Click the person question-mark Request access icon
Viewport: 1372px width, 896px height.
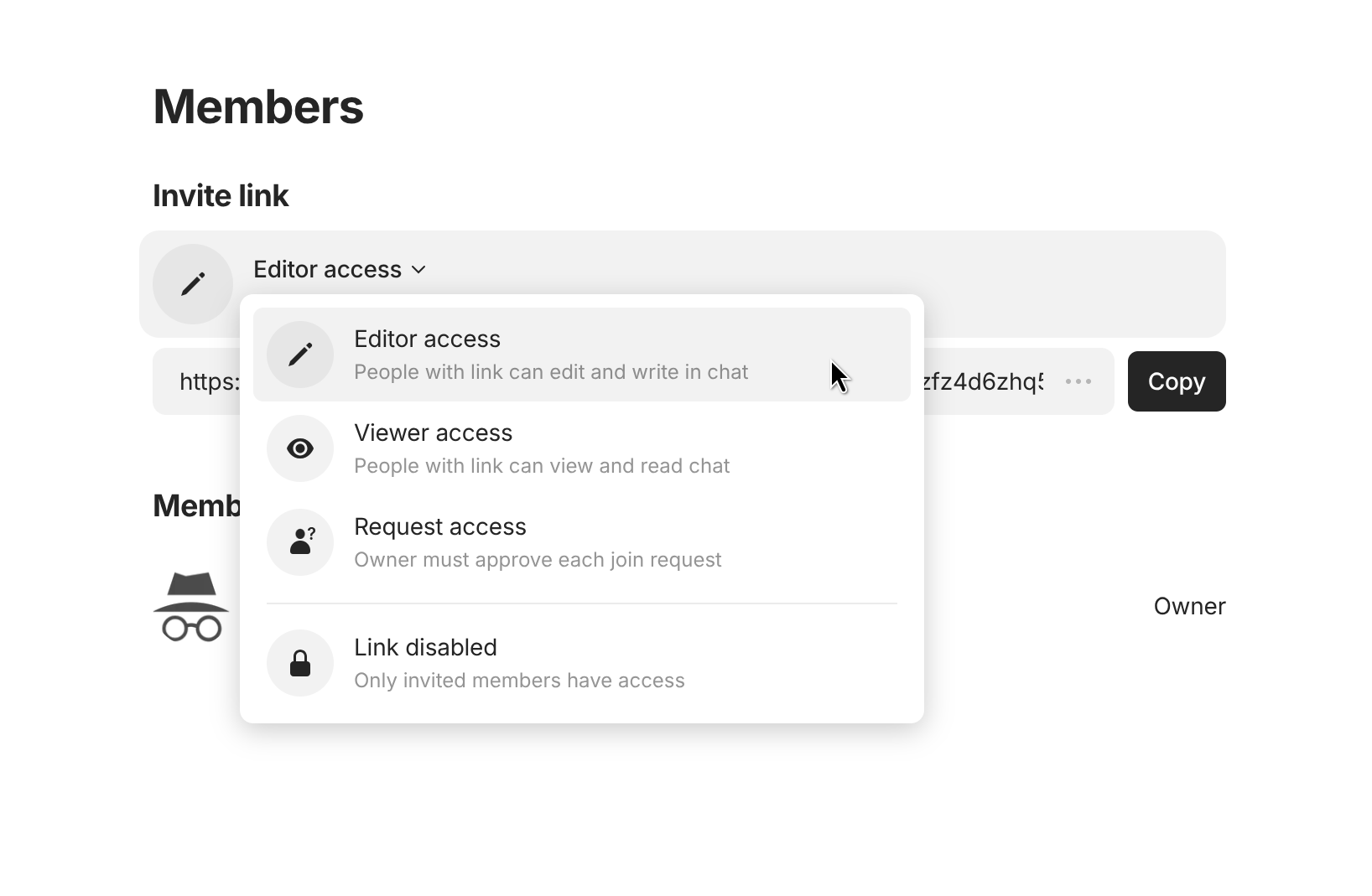pos(300,542)
